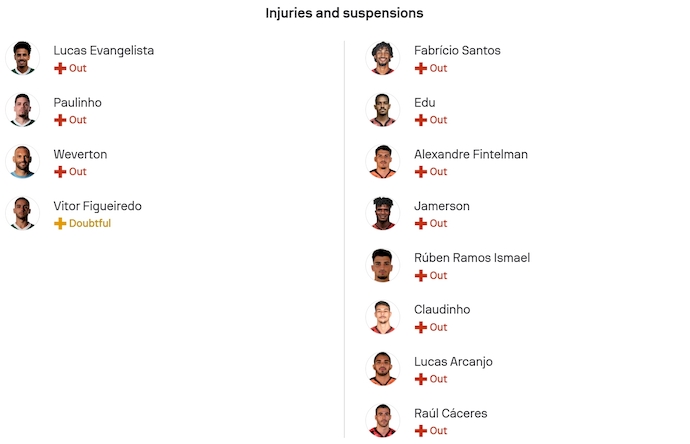Click red injury cross under Alexandre Fintelman
690x444 pixels.
click(x=421, y=172)
